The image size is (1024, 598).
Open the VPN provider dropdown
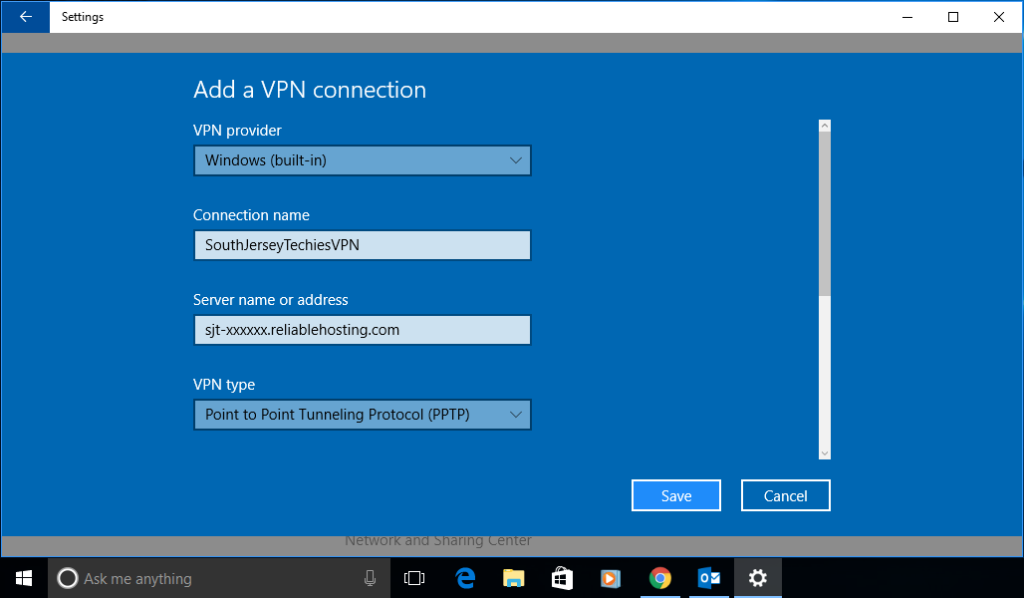pyautogui.click(x=362, y=161)
